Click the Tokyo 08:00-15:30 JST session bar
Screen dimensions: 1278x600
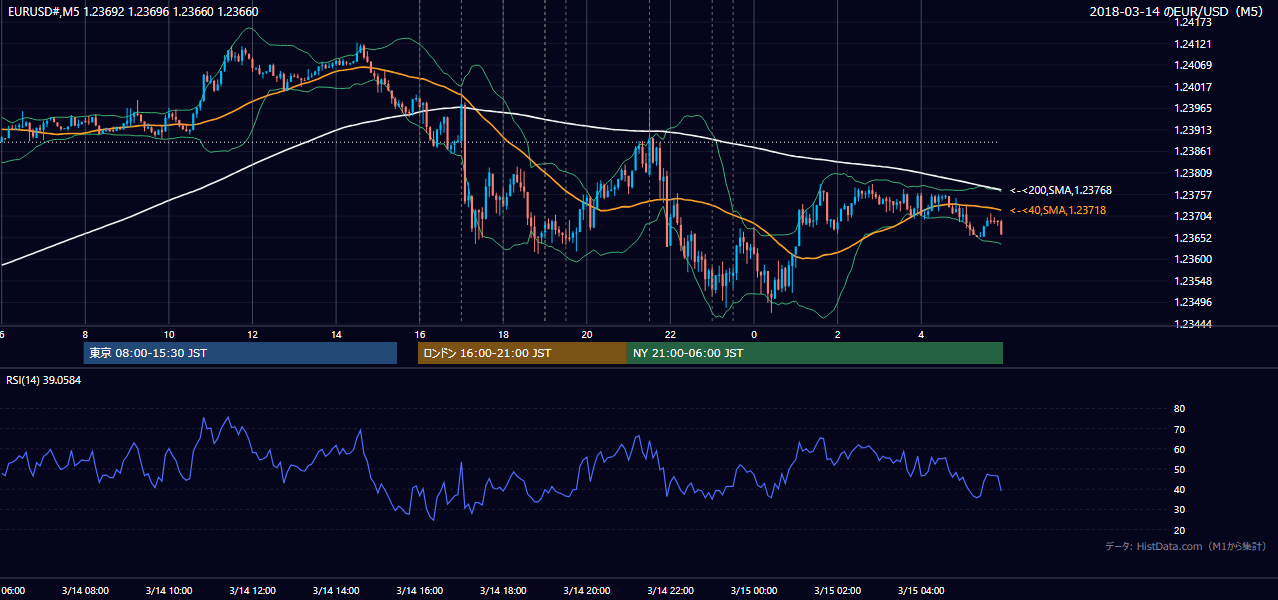pyautogui.click(x=240, y=353)
